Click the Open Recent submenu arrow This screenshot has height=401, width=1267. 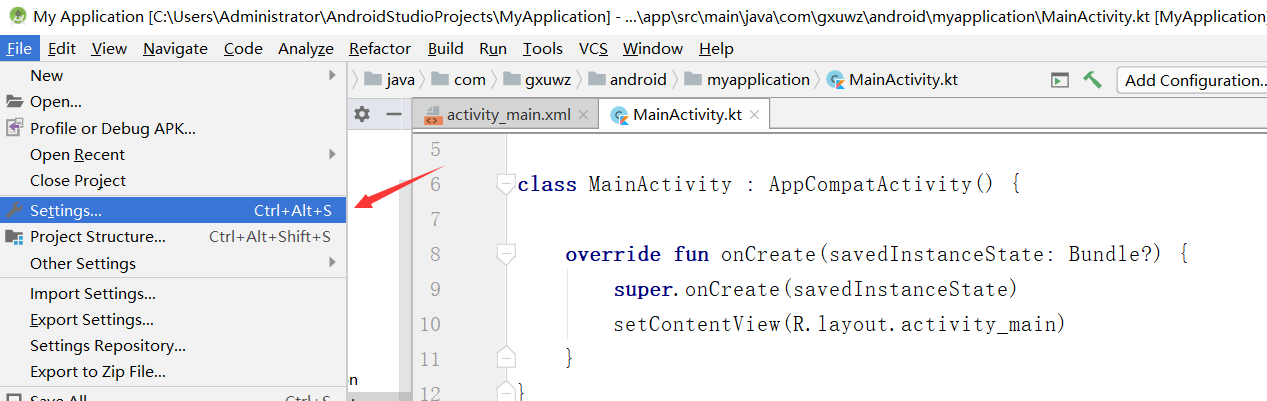[x=332, y=154]
